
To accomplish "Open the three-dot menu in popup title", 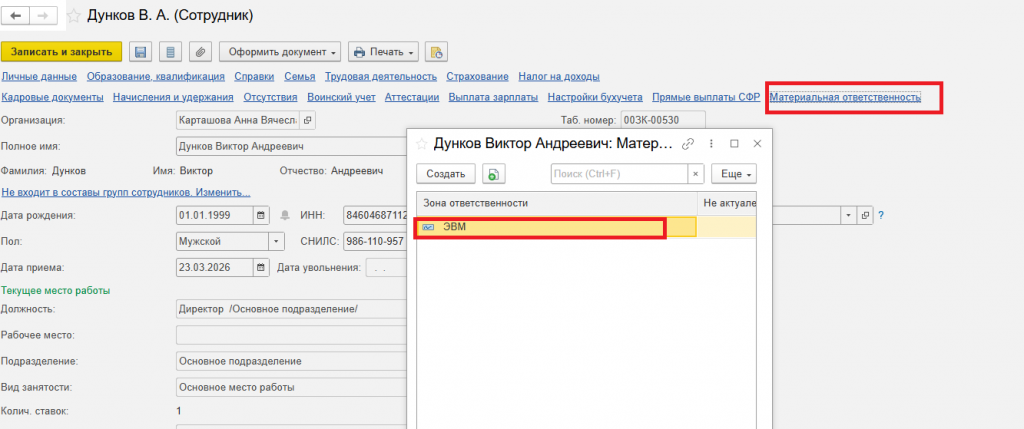I will coord(711,144).
